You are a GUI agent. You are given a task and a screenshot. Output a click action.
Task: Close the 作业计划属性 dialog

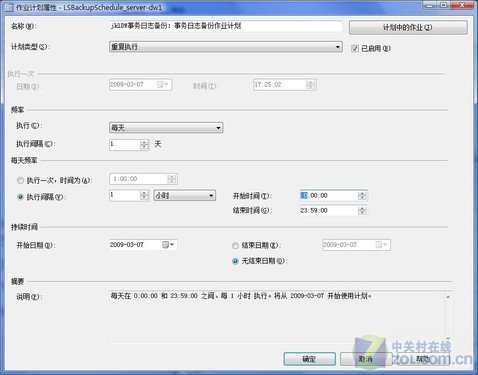(x=462, y=5)
